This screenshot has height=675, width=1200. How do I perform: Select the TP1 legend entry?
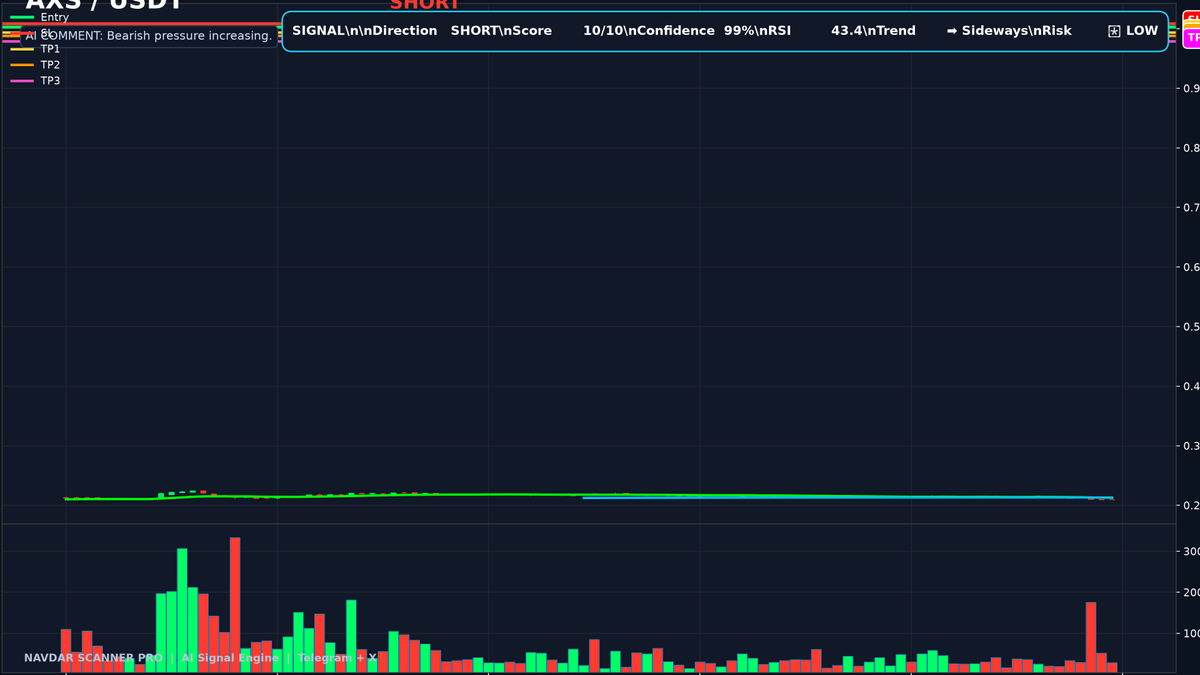coord(35,49)
